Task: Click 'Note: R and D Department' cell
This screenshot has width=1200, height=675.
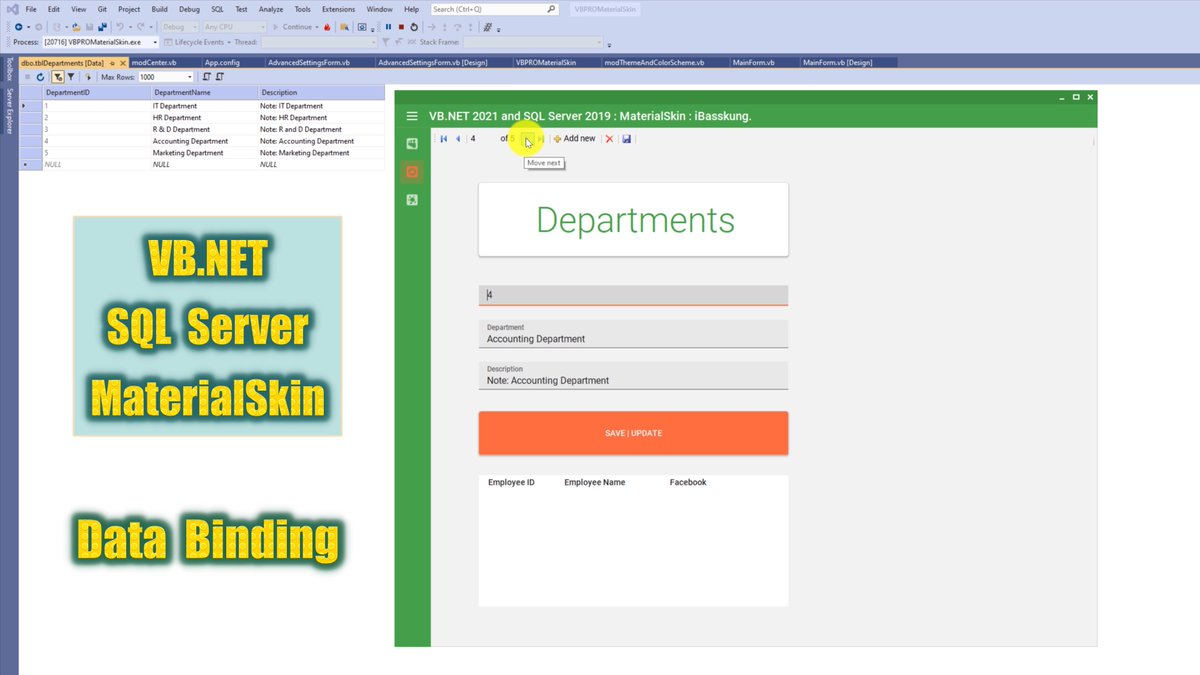Action: tap(320, 129)
